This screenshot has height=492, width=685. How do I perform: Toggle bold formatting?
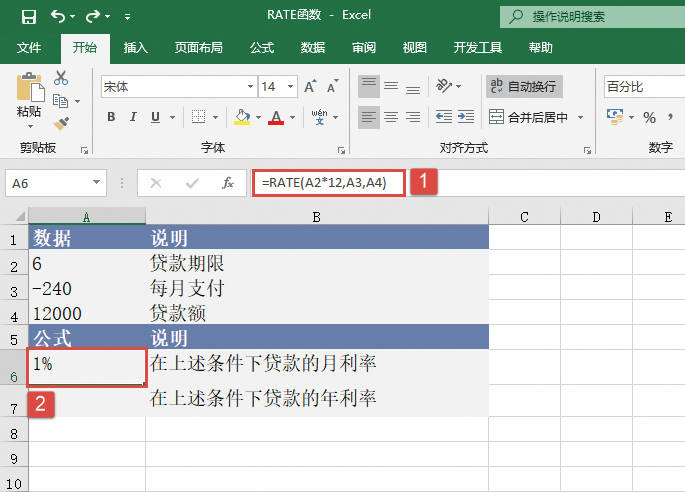(111, 117)
